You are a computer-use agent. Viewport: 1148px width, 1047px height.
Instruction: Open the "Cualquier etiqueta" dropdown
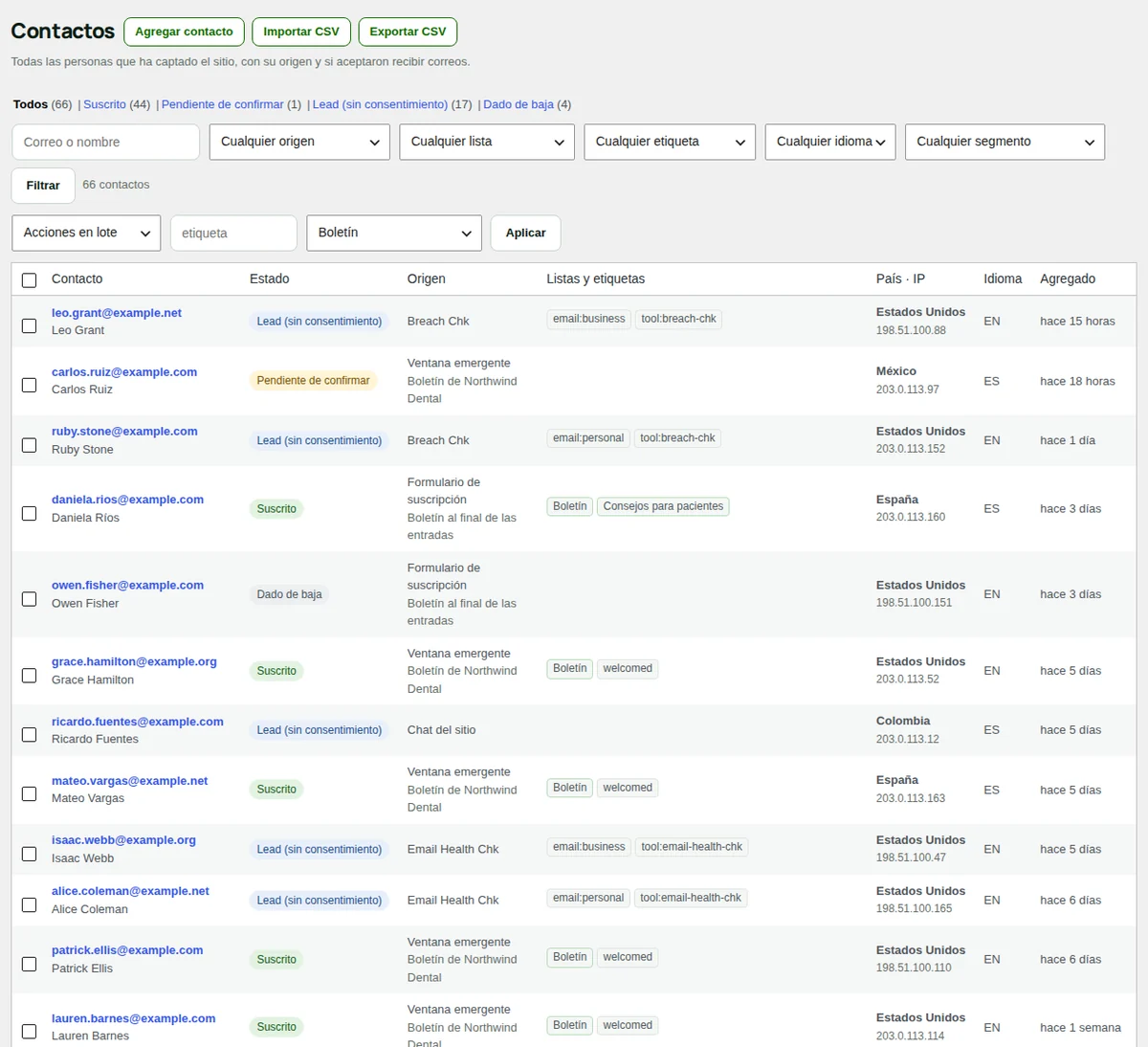point(670,142)
